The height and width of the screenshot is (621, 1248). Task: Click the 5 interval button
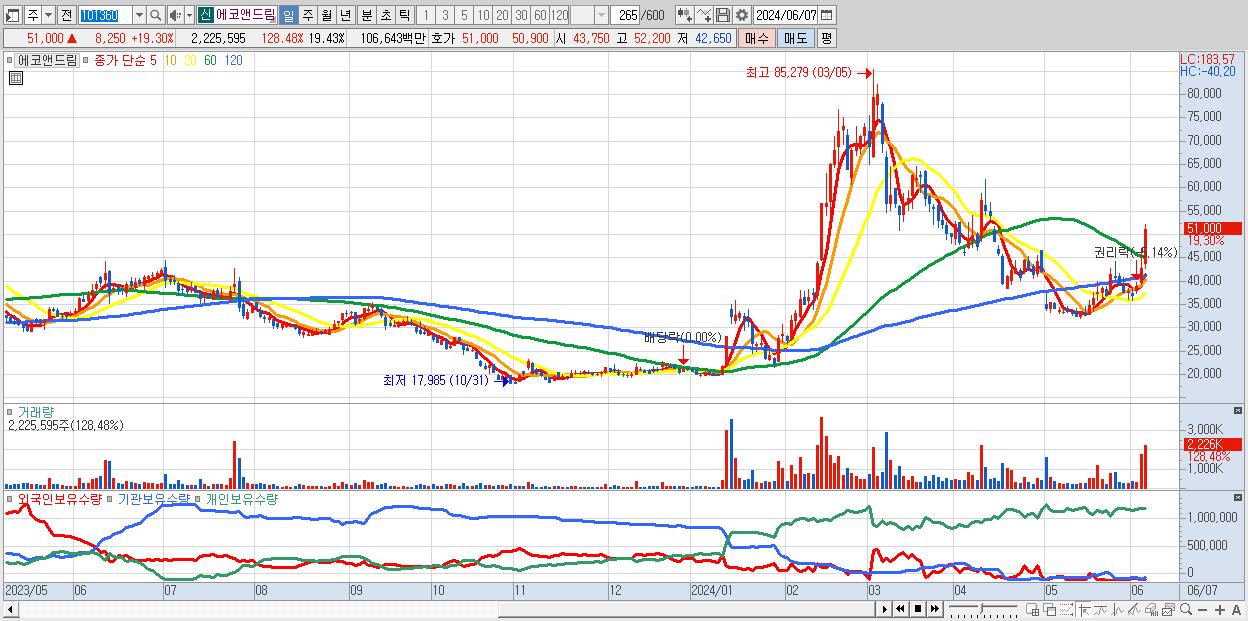pyautogui.click(x=464, y=15)
